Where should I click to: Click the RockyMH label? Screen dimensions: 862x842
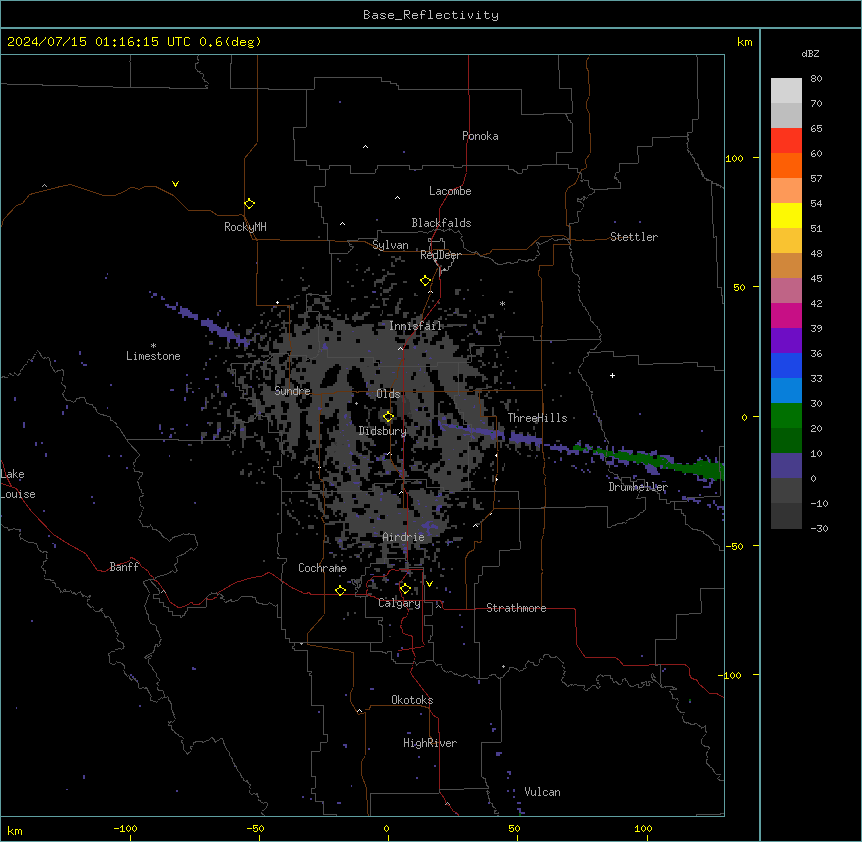click(x=245, y=227)
